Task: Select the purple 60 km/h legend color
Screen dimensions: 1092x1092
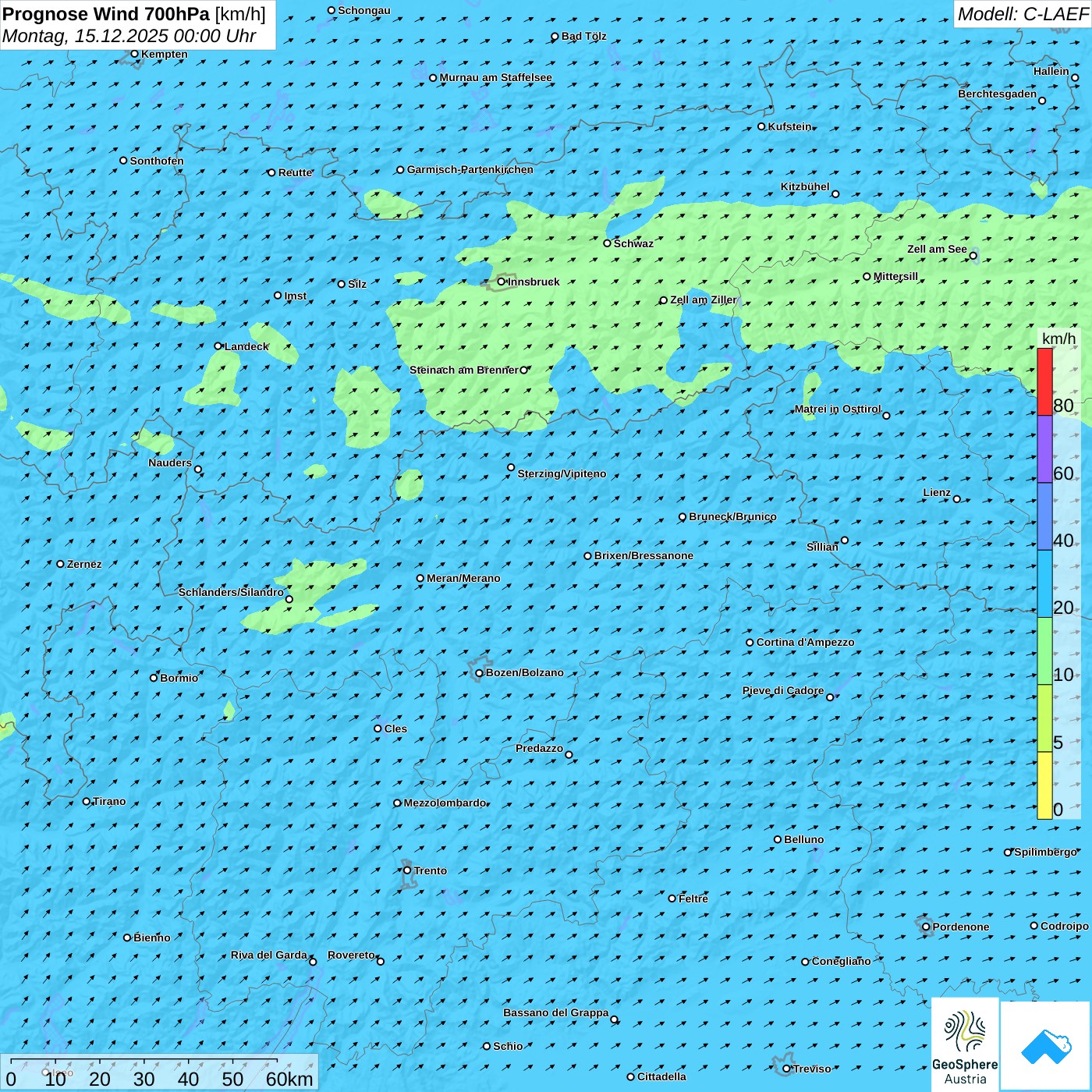Action: pos(1044,449)
